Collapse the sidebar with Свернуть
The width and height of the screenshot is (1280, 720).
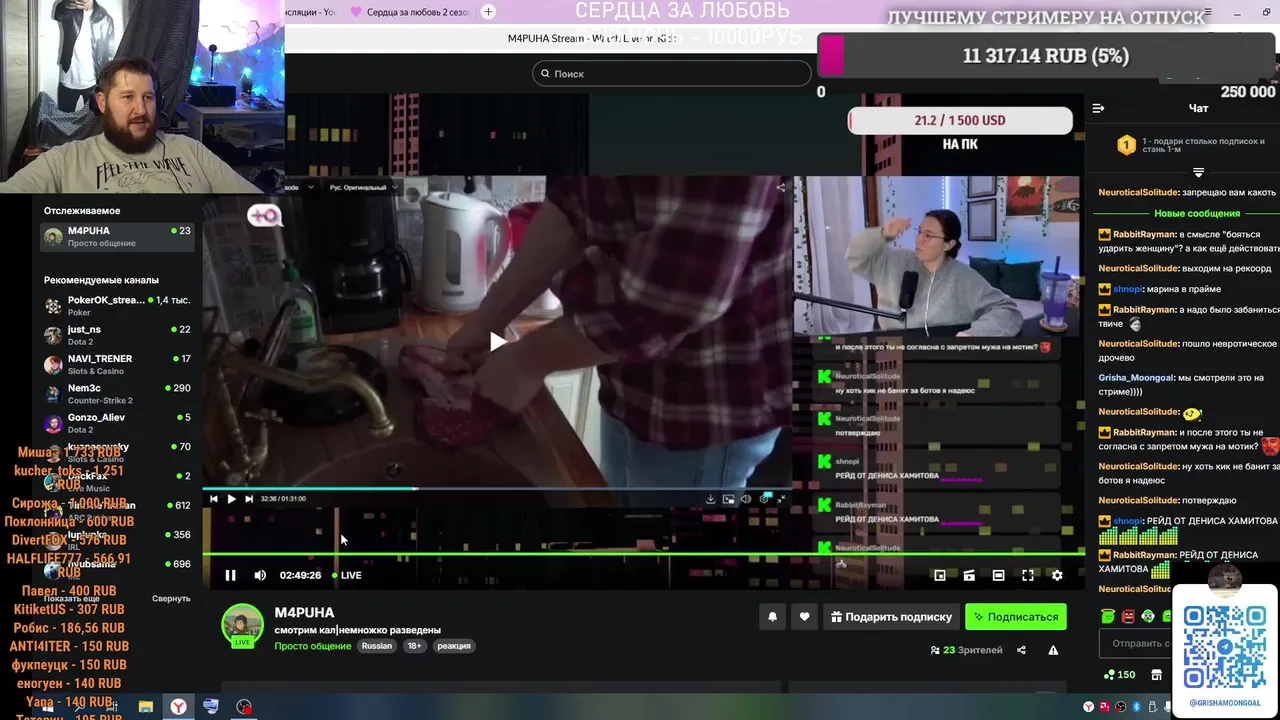pyautogui.click(x=171, y=599)
